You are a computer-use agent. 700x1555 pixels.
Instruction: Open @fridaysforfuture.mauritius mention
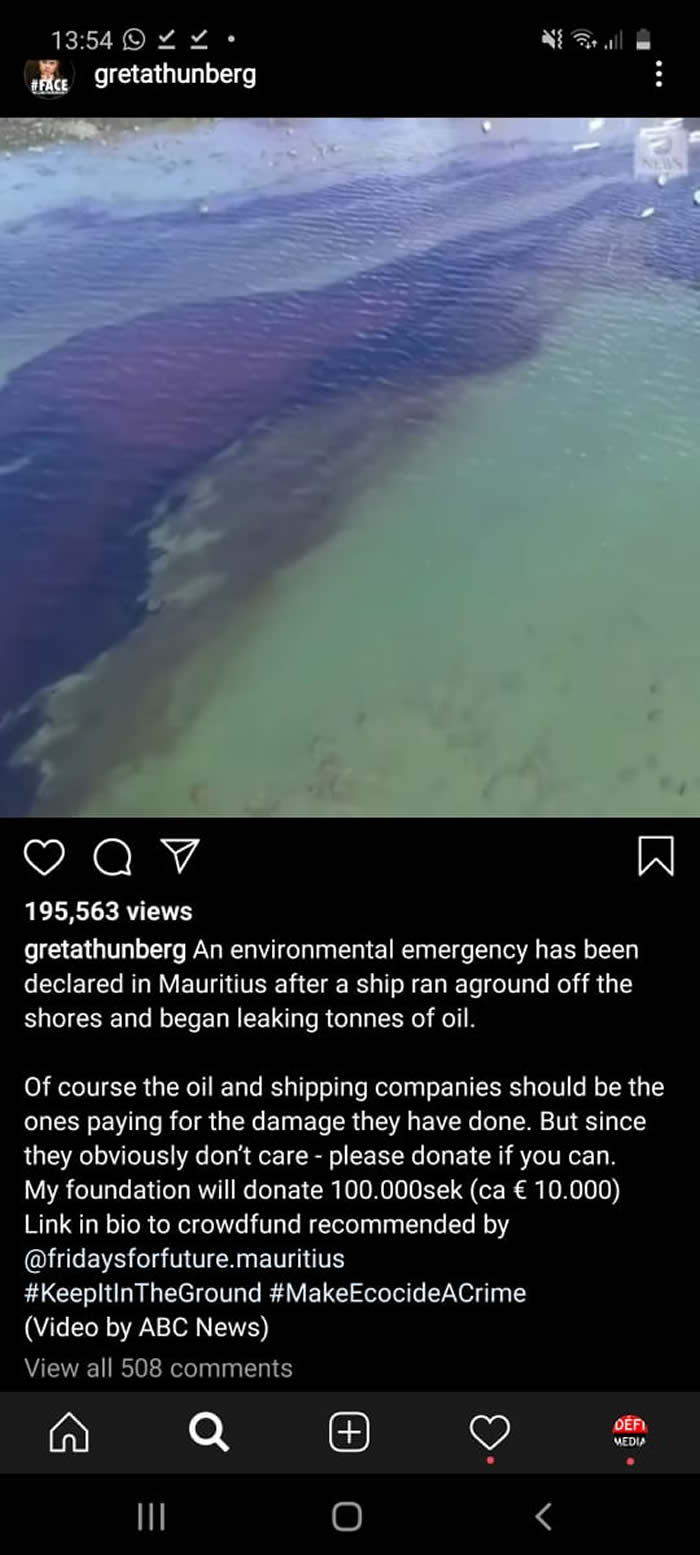[184, 1257]
